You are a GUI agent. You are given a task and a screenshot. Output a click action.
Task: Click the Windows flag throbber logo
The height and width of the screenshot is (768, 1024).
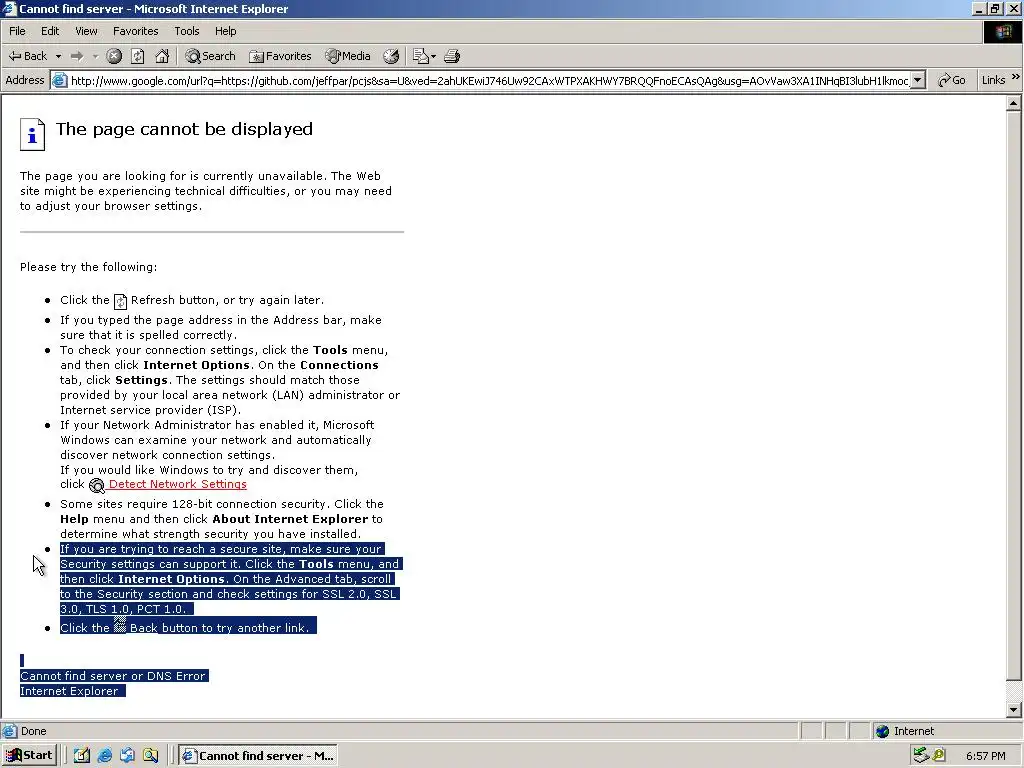click(x=1002, y=32)
